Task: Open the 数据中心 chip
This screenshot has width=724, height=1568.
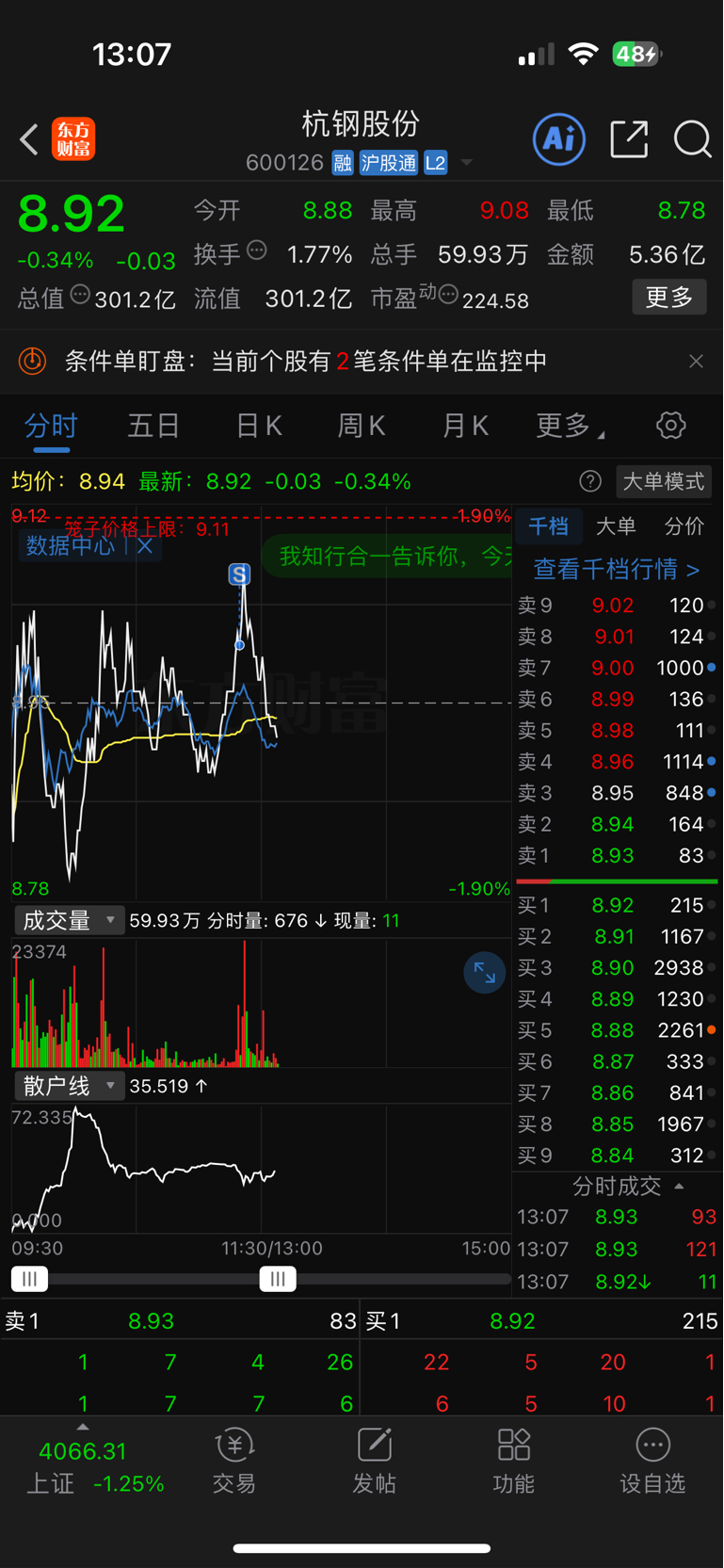Action: (x=71, y=545)
